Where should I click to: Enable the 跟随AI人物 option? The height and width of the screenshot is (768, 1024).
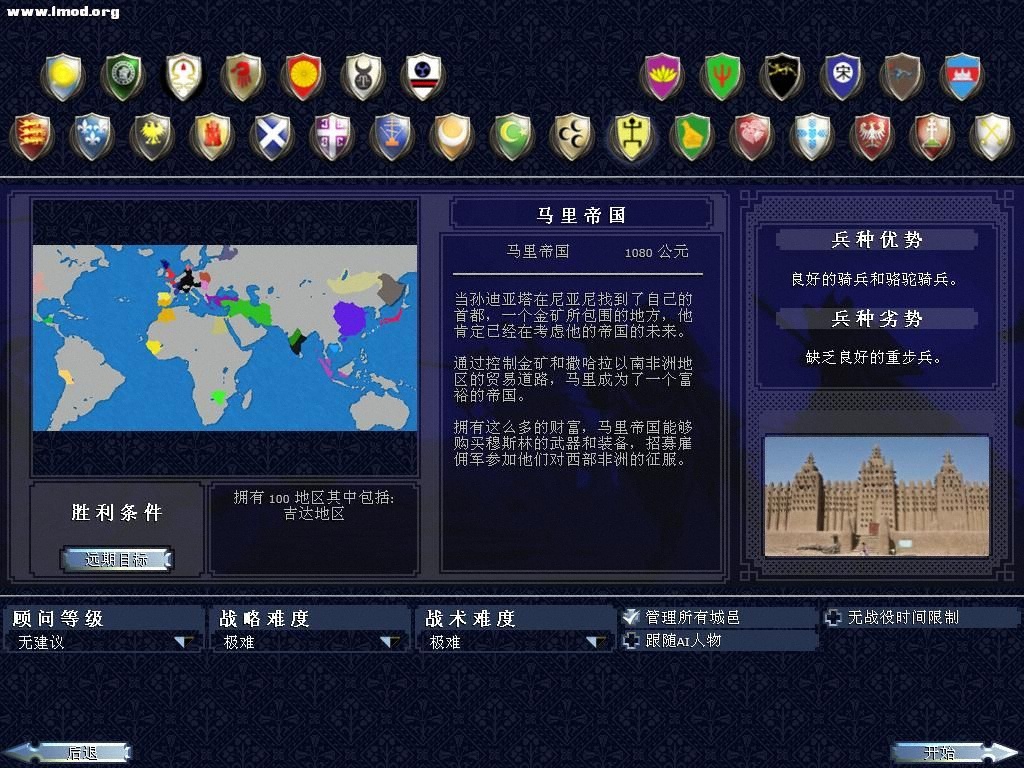(631, 641)
